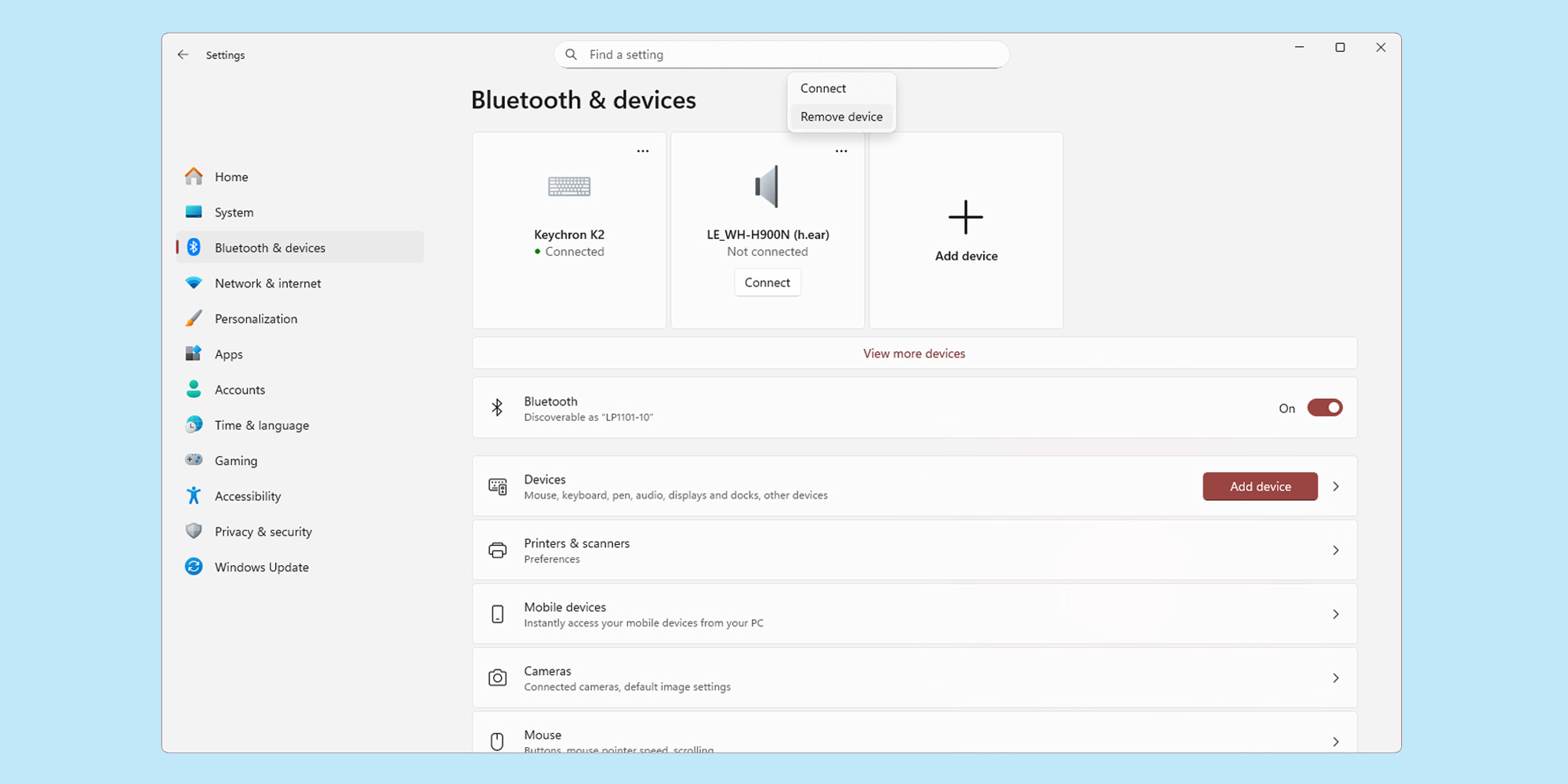The image size is (1568, 784).
Task: Connect the LE_WH-H900N headphones
Action: [768, 282]
